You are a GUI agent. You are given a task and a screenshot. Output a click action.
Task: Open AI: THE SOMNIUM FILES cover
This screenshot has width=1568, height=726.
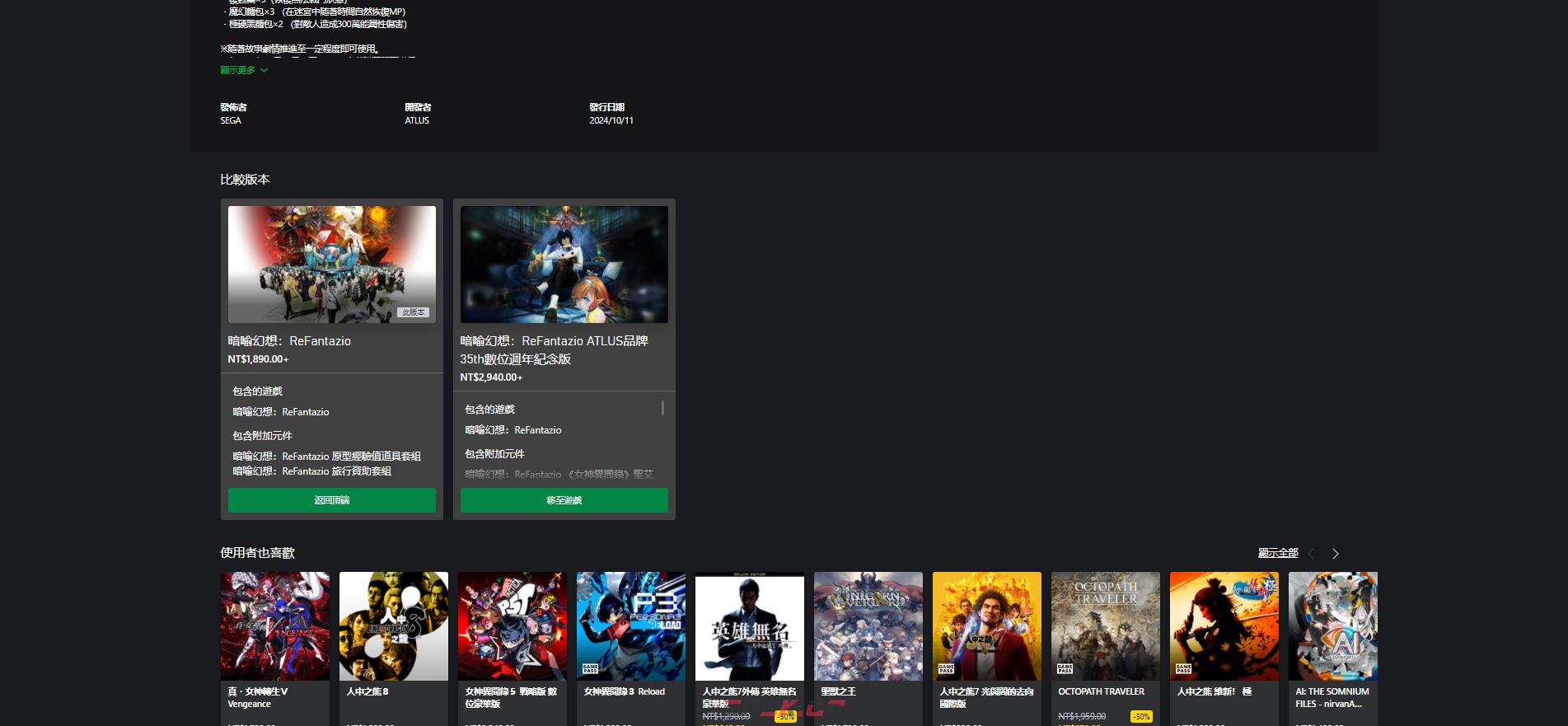coord(1333,626)
